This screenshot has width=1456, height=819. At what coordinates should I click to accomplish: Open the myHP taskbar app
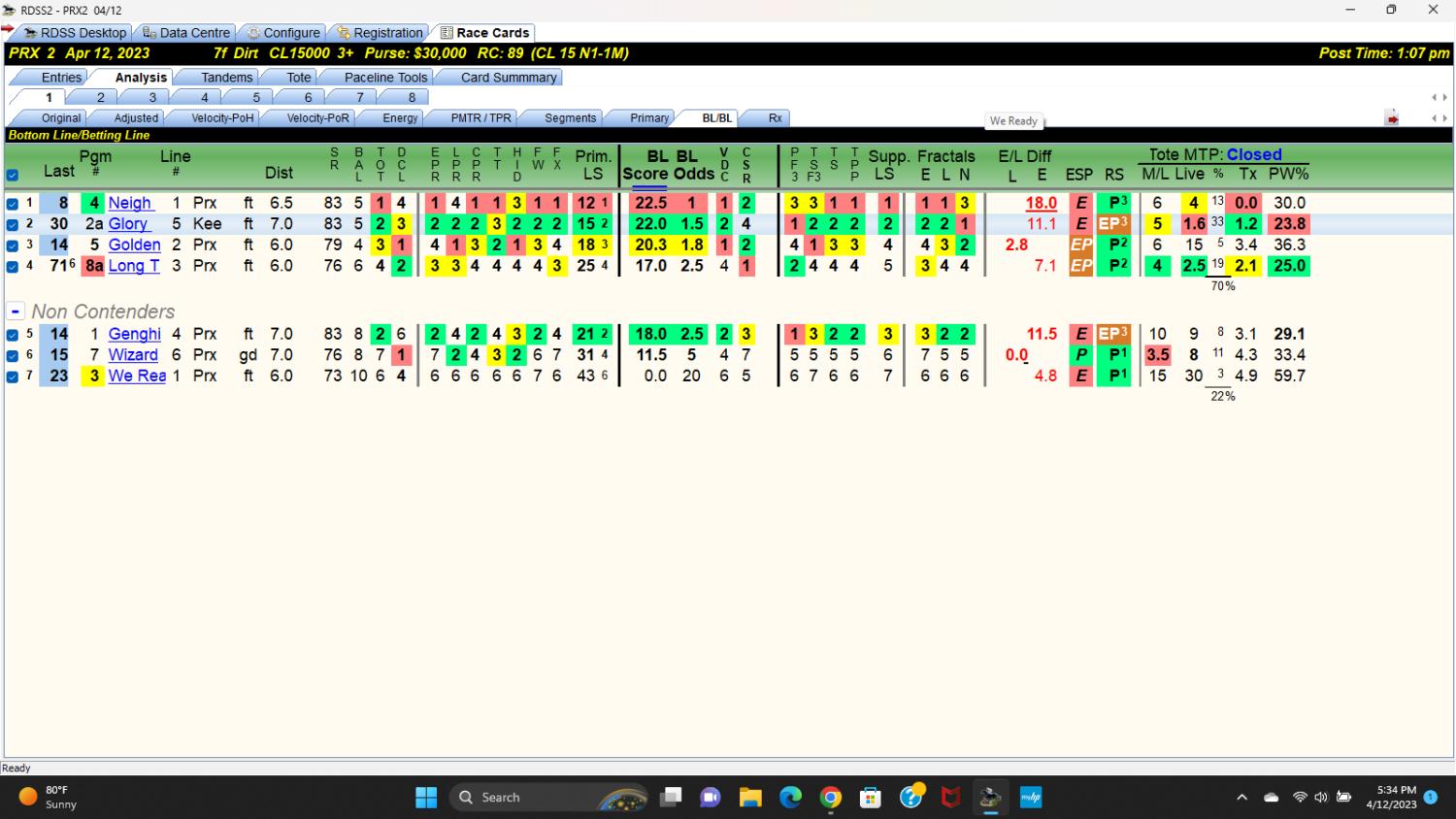[1030, 798]
